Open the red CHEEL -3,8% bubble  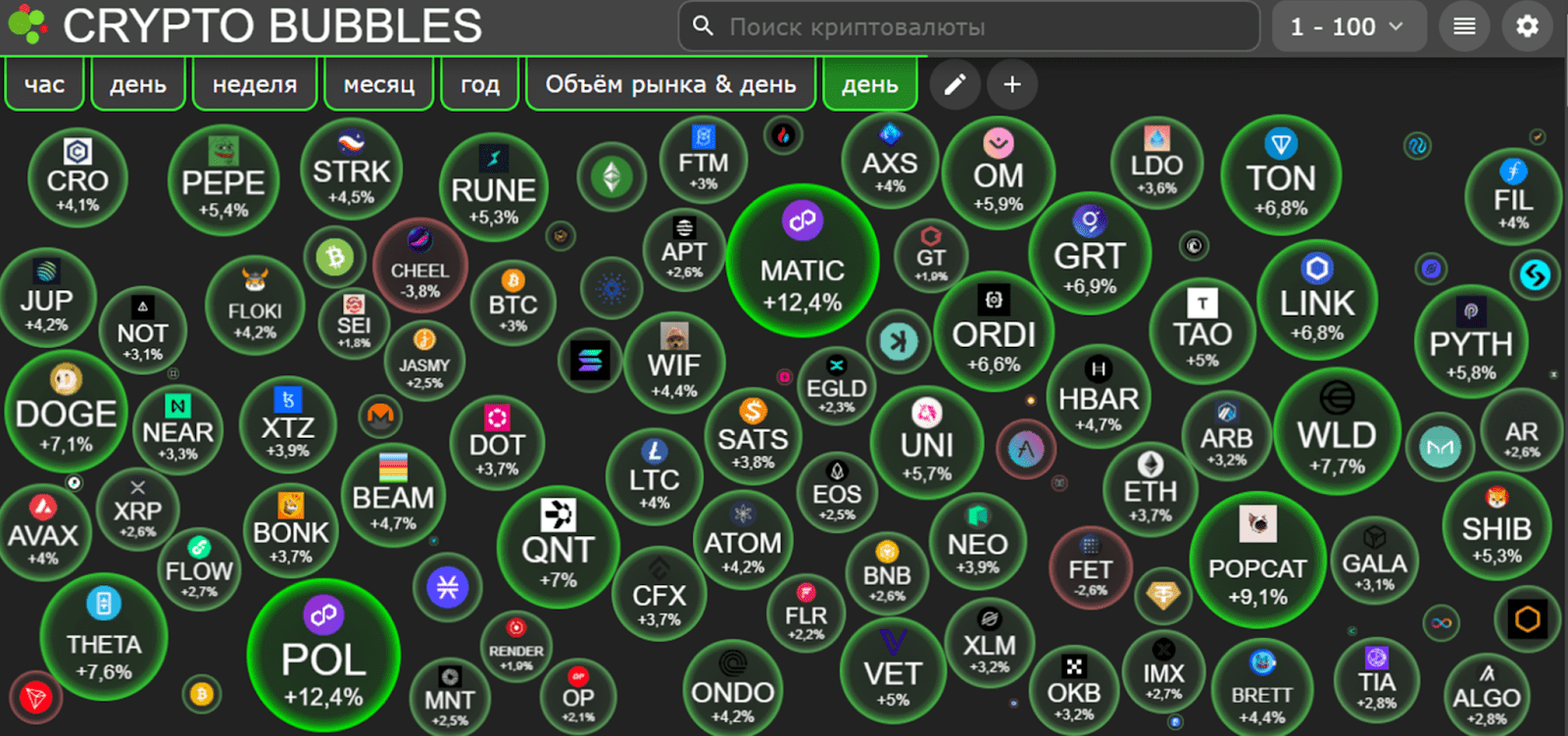click(x=419, y=266)
